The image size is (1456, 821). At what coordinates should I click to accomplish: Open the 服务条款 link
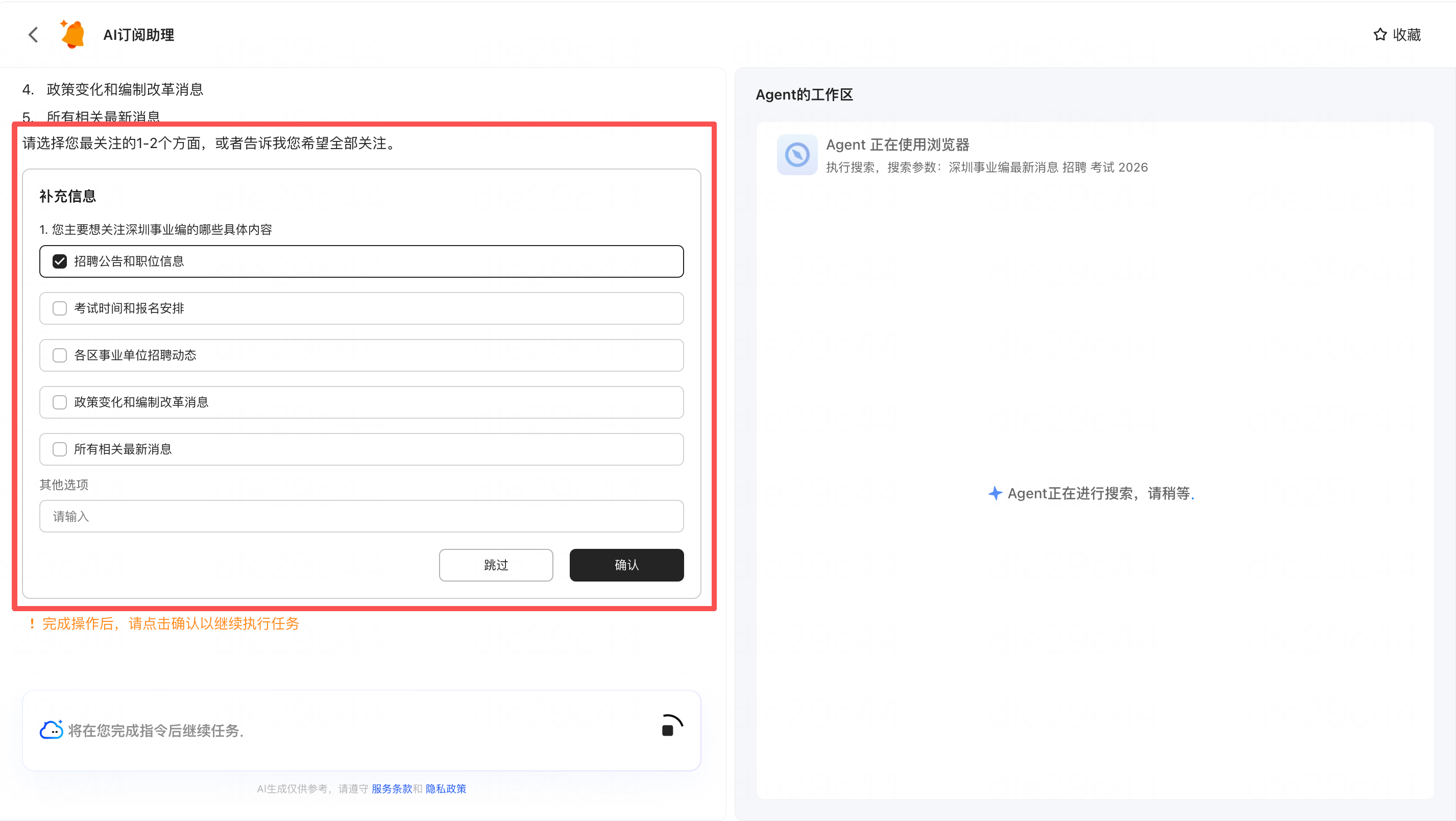[392, 789]
